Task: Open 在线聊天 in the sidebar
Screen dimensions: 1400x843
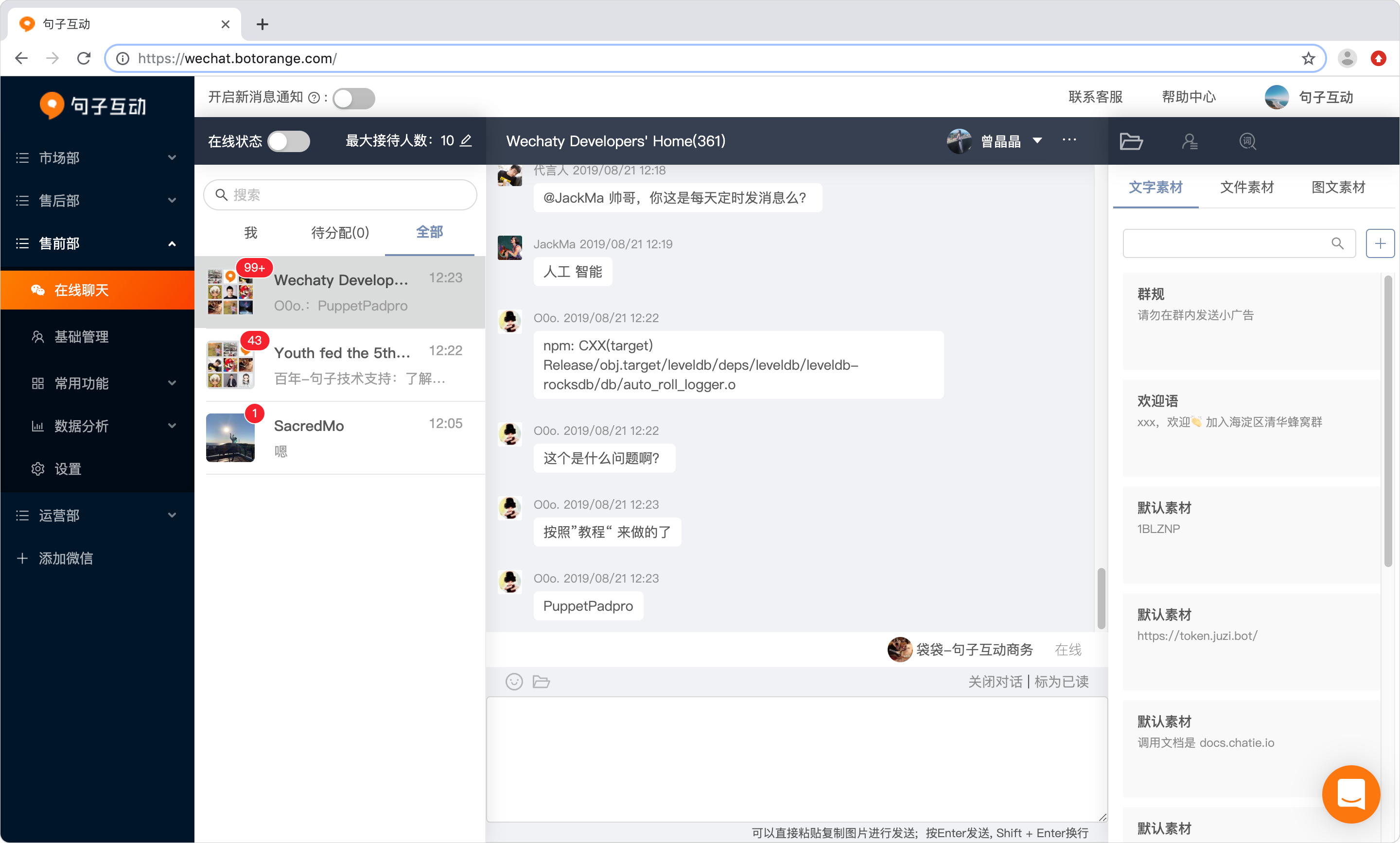Action: (97, 290)
